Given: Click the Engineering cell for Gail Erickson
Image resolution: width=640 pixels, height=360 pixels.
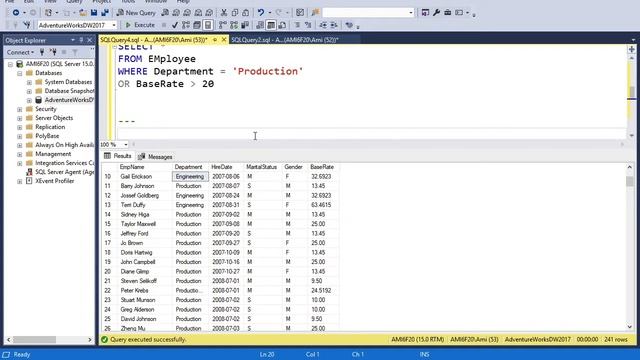Looking at the screenshot, I should 190,176.
